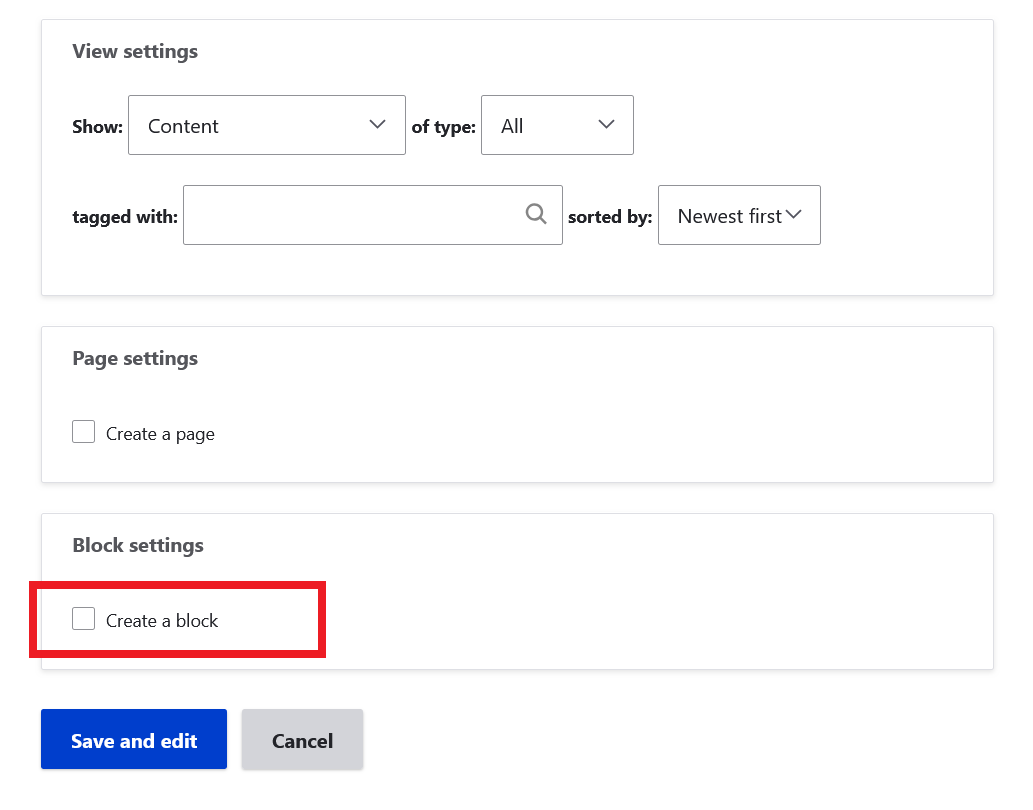Enable the Create a block checkbox
This screenshot has width=1033, height=810.
coord(83,618)
